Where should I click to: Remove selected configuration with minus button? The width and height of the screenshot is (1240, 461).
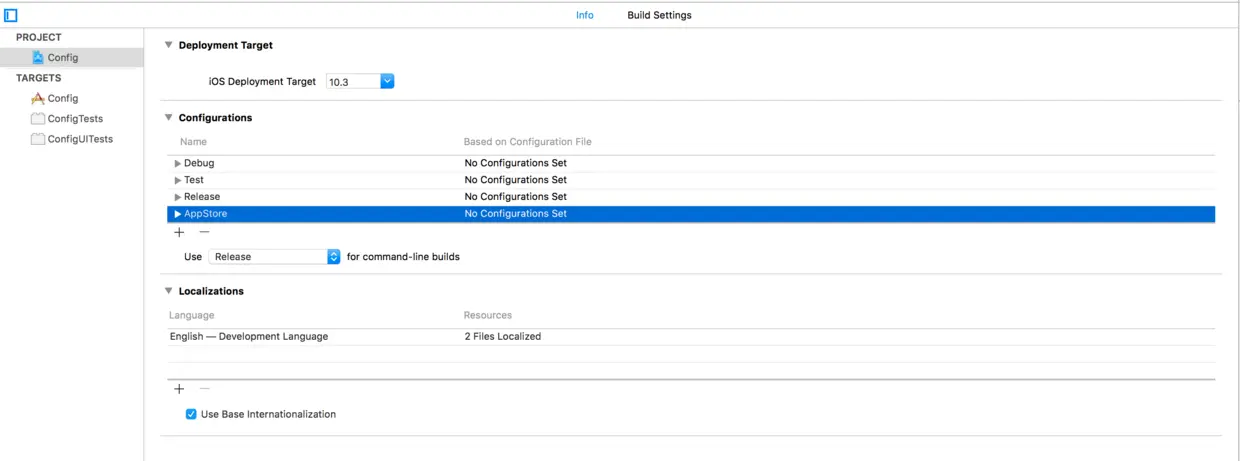(204, 232)
